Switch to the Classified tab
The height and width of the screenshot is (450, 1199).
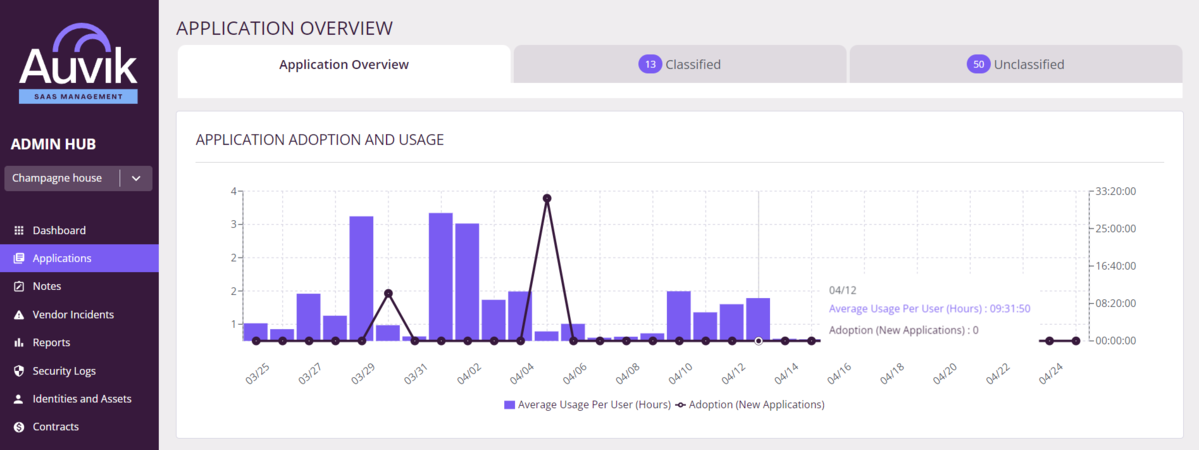[680, 64]
